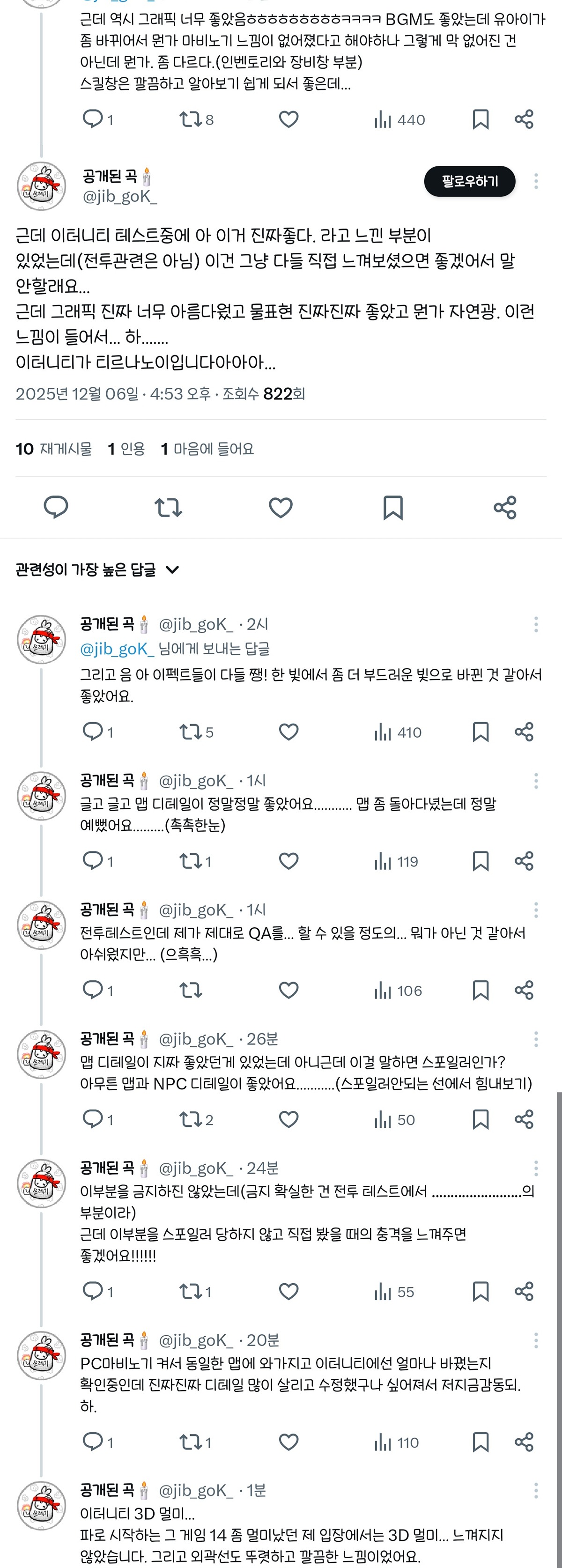This screenshot has height=1568, width=562.
Task: Open the 1 마음에 들어요 likes list
Action: (x=207, y=449)
